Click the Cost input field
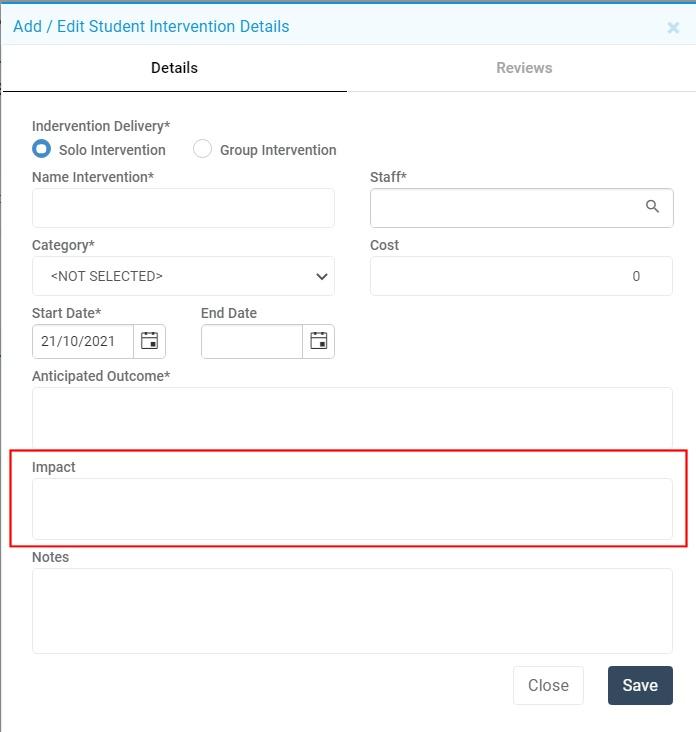The width and height of the screenshot is (696, 732). [x=520, y=276]
